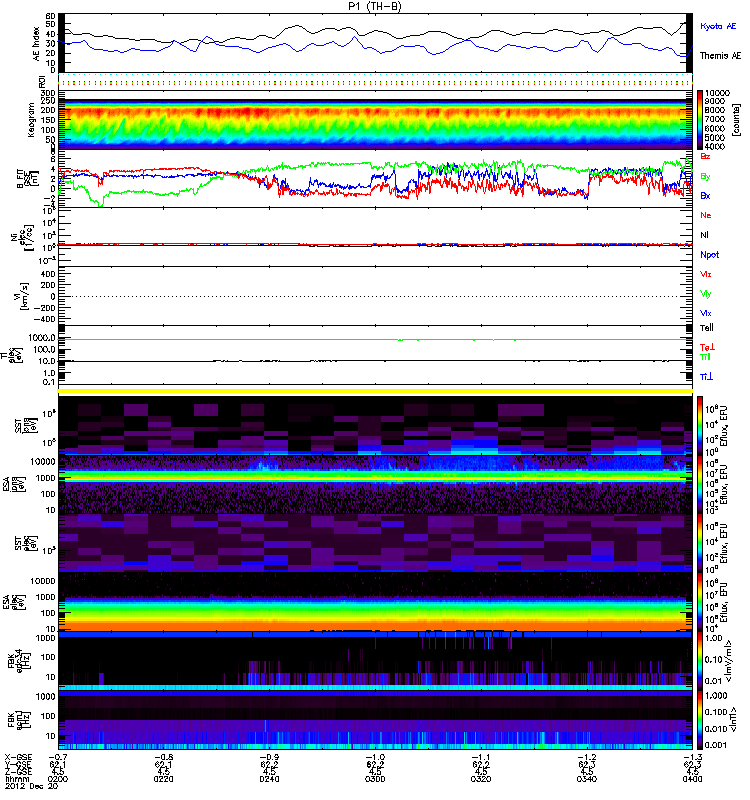Viewport: 750px width, 800px height.
Task: Click the plot title "P1 (TH-B)"
Action: pos(375,6)
